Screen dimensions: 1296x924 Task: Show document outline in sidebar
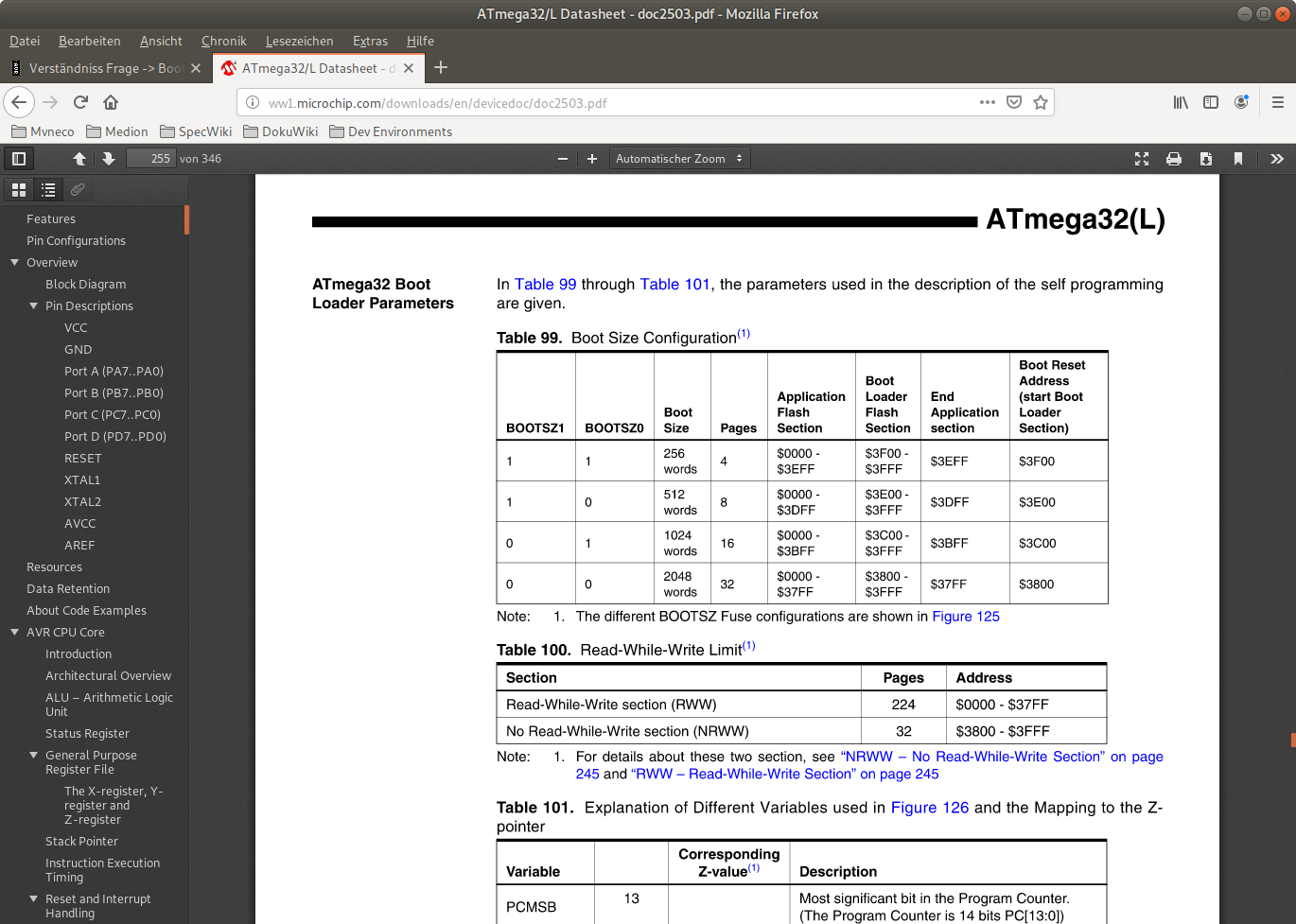coord(48,190)
